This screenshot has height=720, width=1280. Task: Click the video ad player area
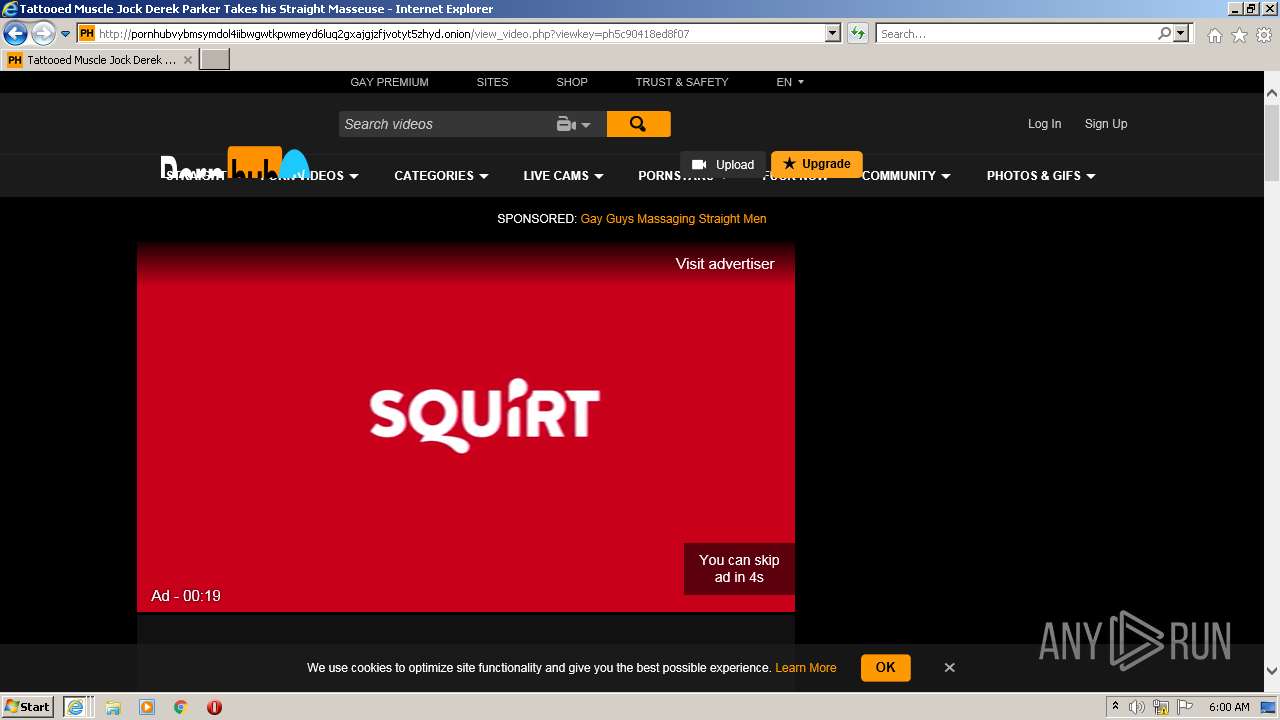point(466,427)
